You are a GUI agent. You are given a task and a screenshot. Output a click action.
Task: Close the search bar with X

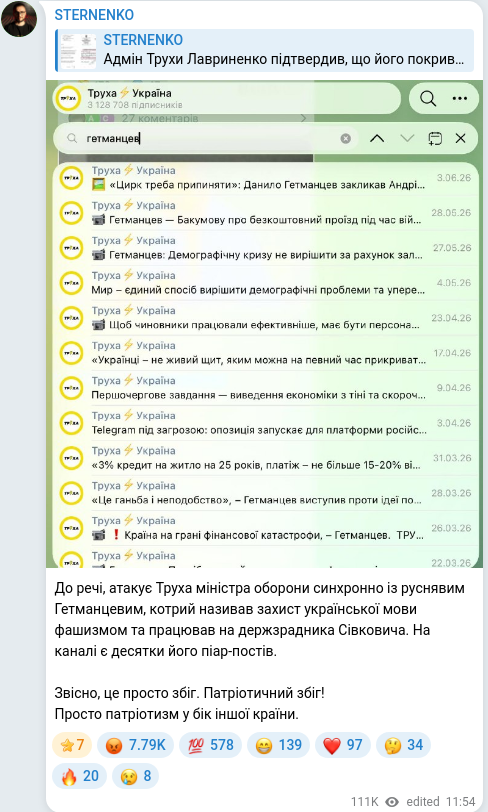pos(461,138)
